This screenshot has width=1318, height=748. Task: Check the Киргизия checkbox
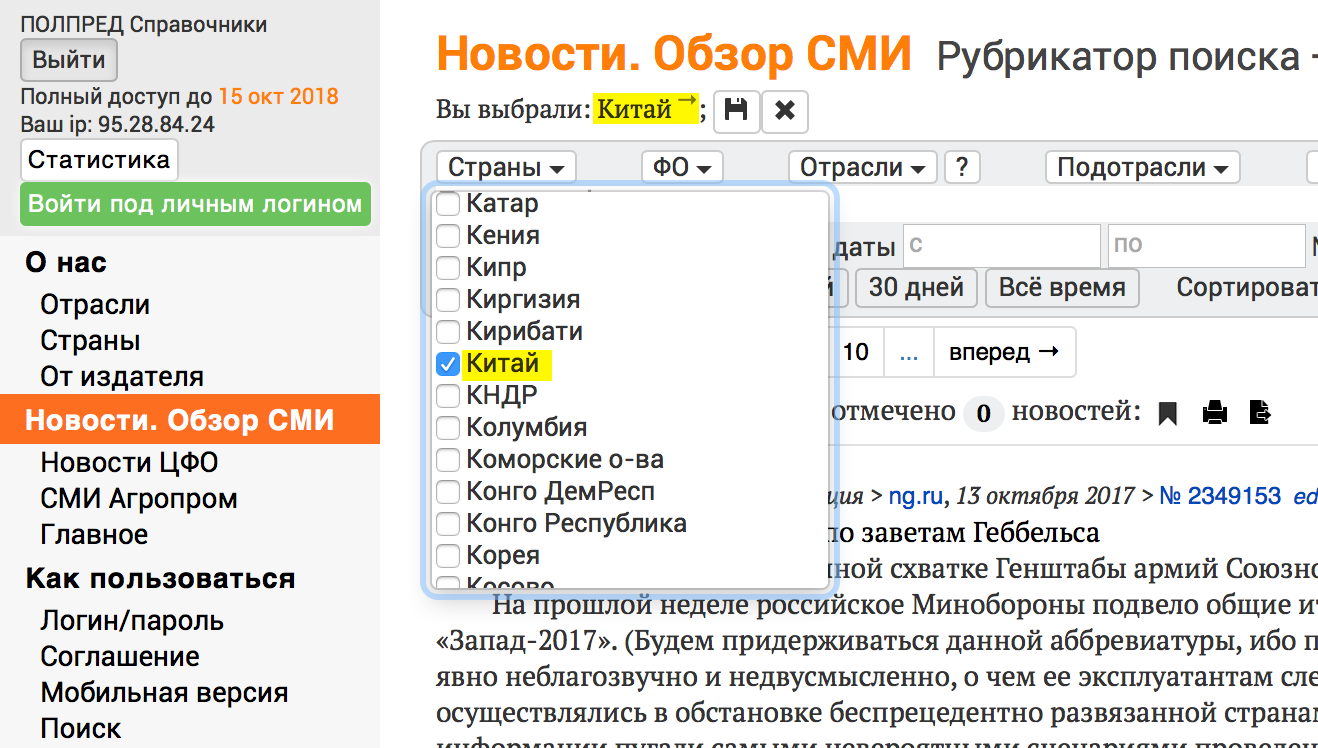[x=448, y=300]
